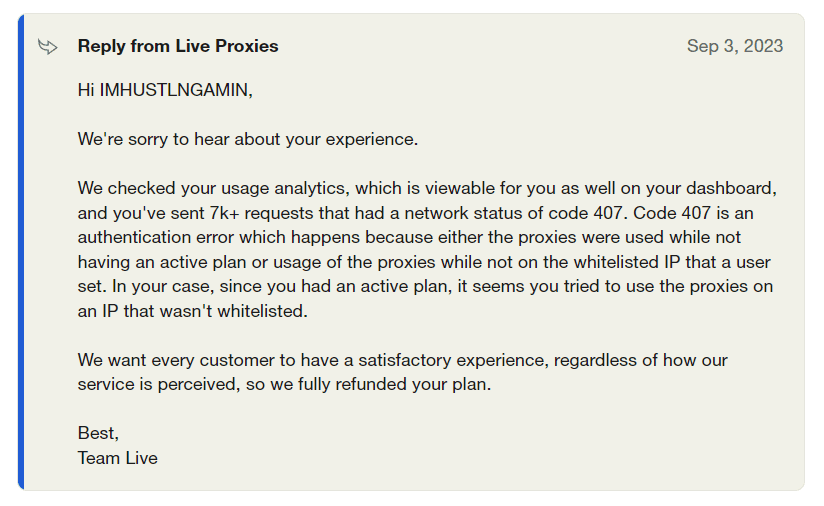Click the reply arrow icon
This screenshot has width=824, height=506.
click(48, 47)
